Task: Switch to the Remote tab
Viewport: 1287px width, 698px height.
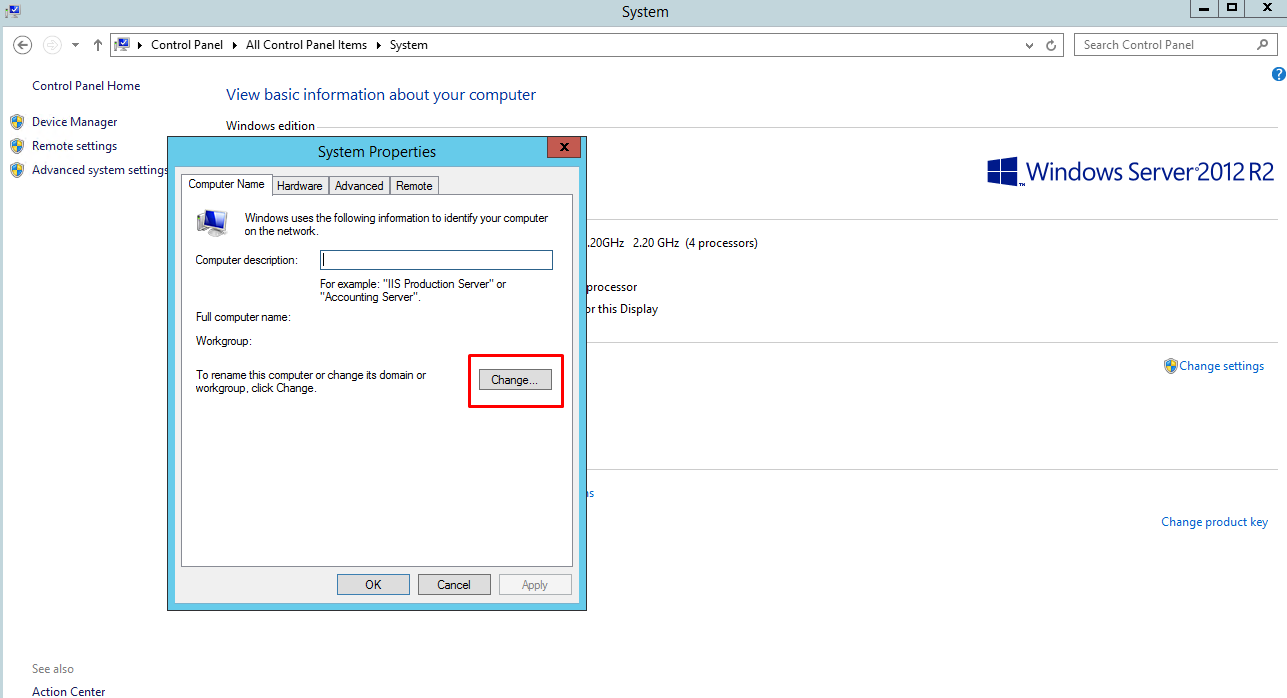Action: click(414, 186)
